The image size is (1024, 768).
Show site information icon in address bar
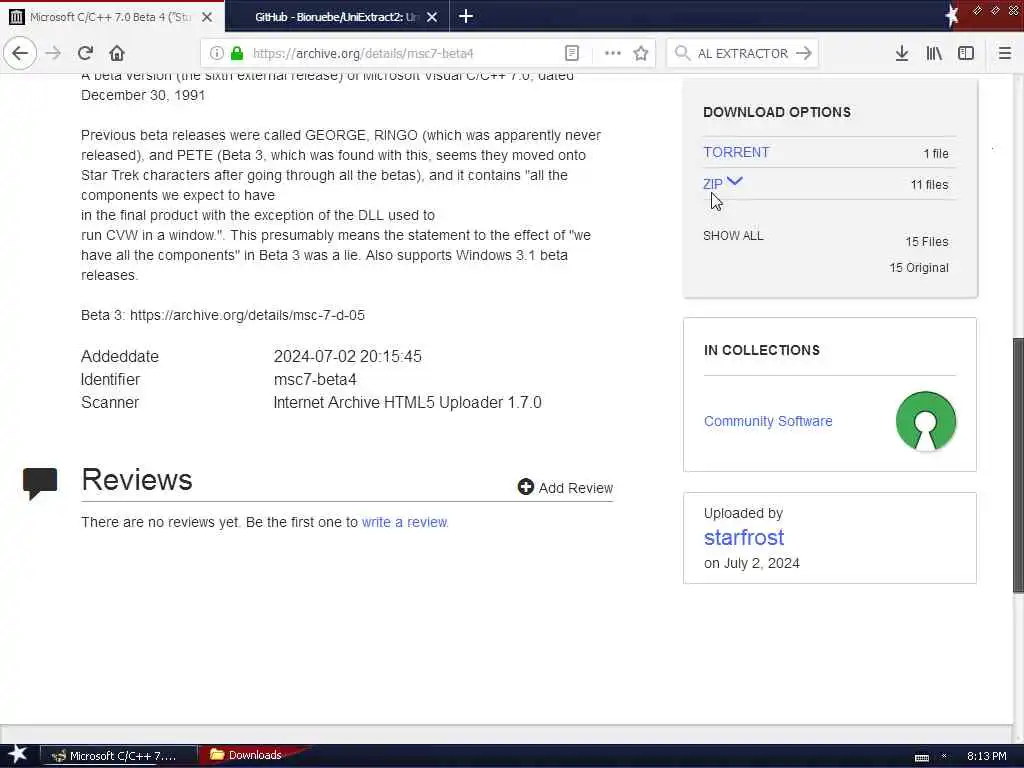point(216,53)
